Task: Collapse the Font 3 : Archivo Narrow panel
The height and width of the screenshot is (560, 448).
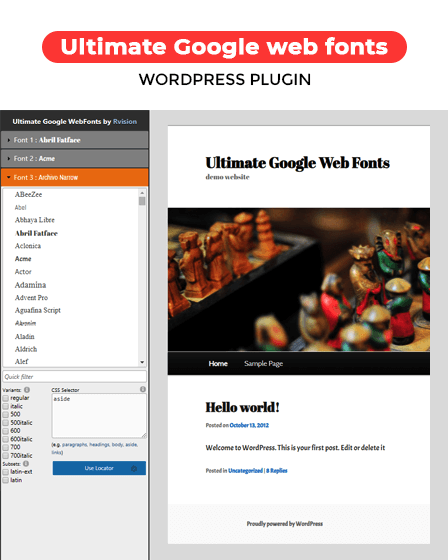Action: click(x=74, y=178)
